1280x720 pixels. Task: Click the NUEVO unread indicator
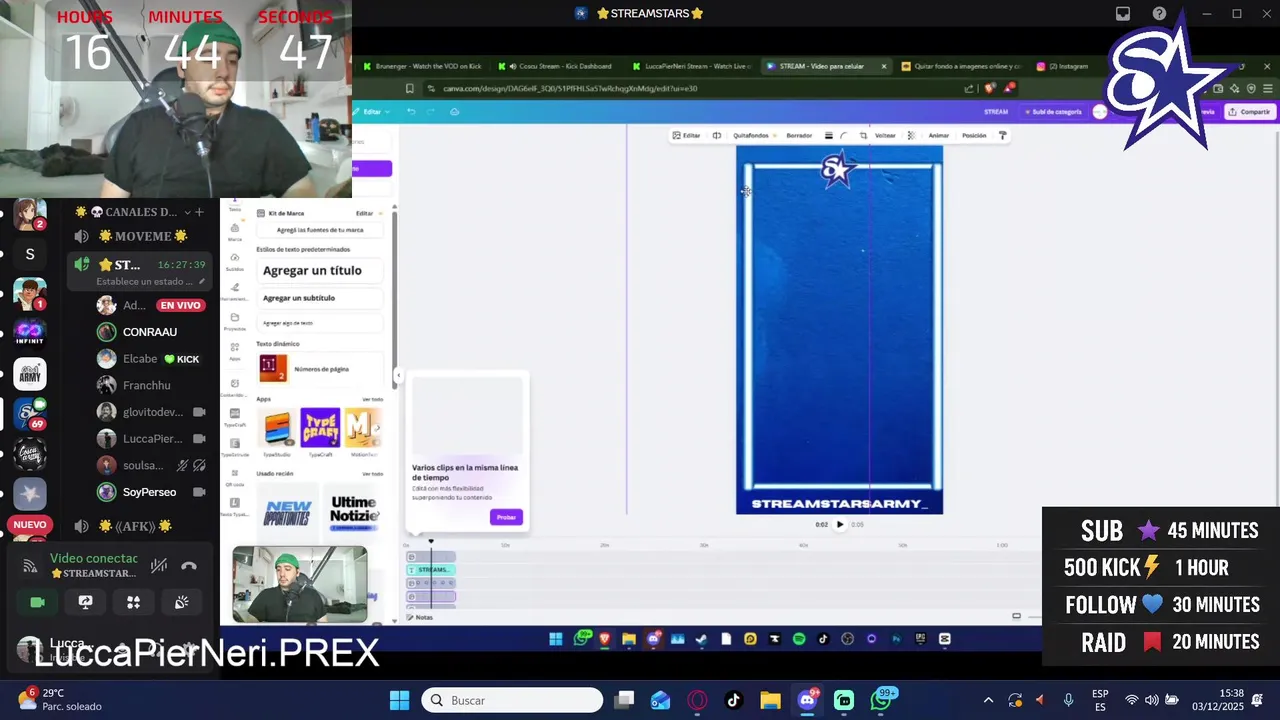30,525
